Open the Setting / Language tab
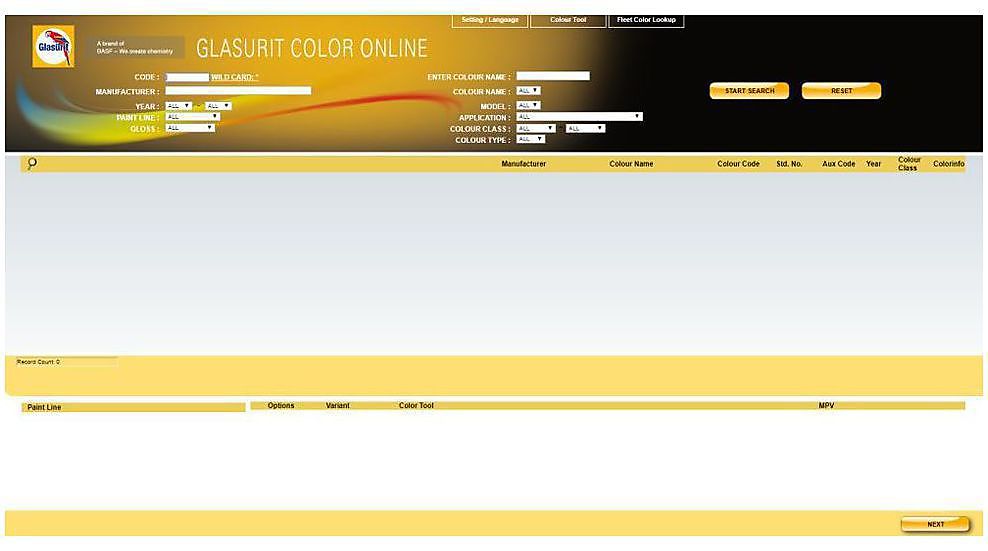Screen dimensions: 988x551 coord(490,20)
